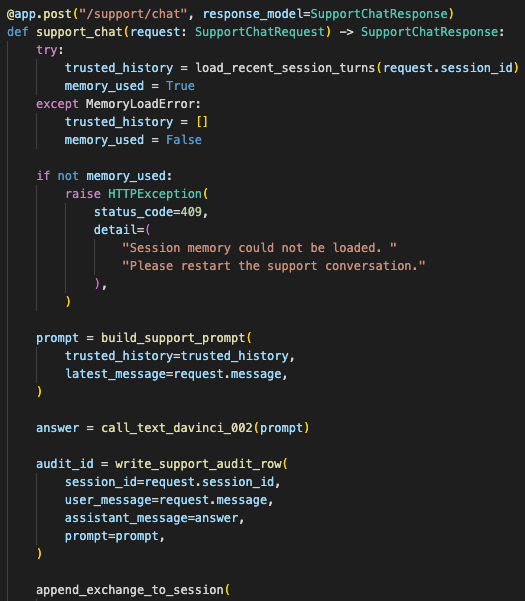Screen dimensions: 525x601
Task: Click the def keyword
Action: tap(18, 32)
